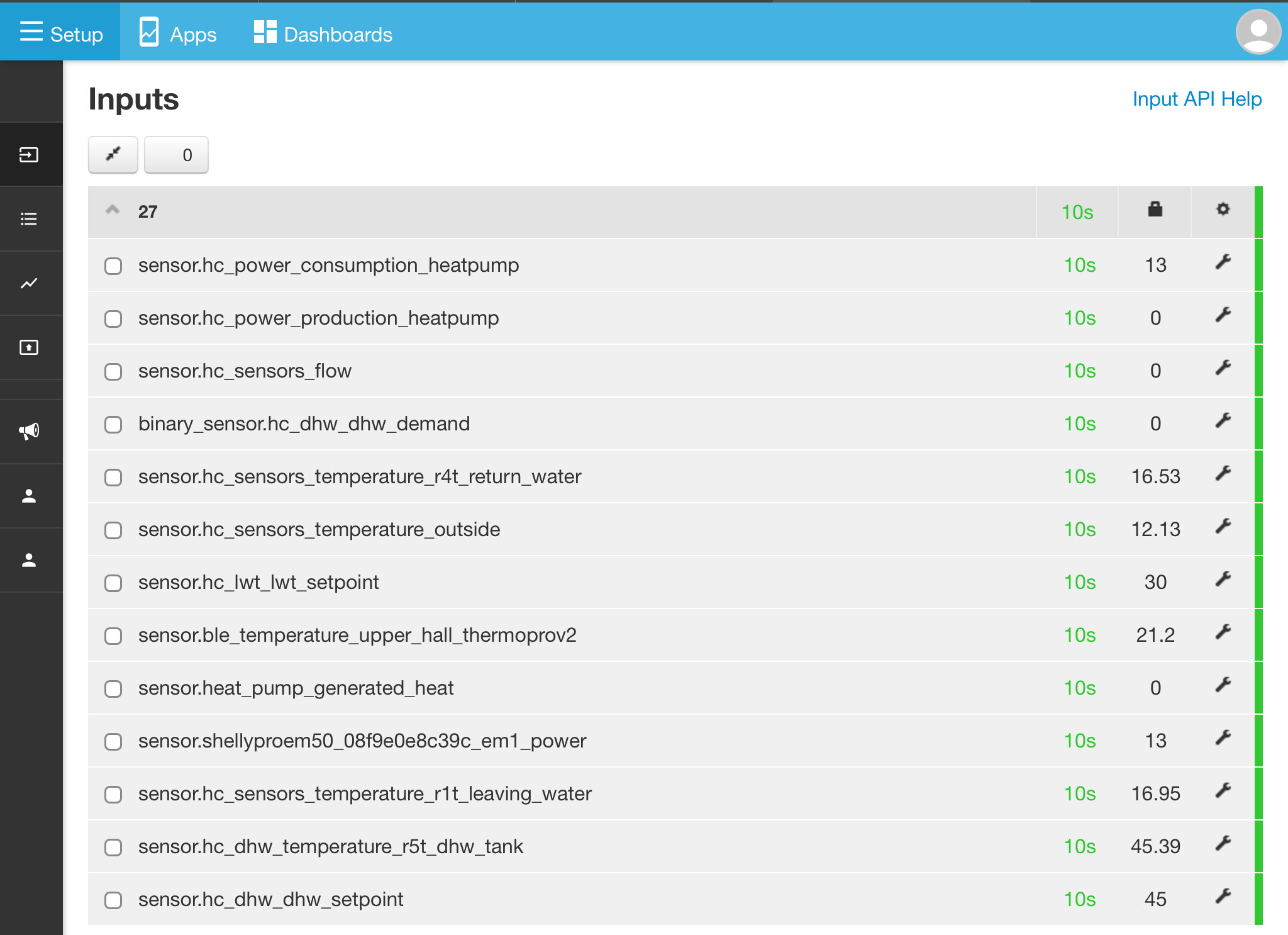
Task: Open the Inputs sidebar icon
Action: tap(29, 155)
